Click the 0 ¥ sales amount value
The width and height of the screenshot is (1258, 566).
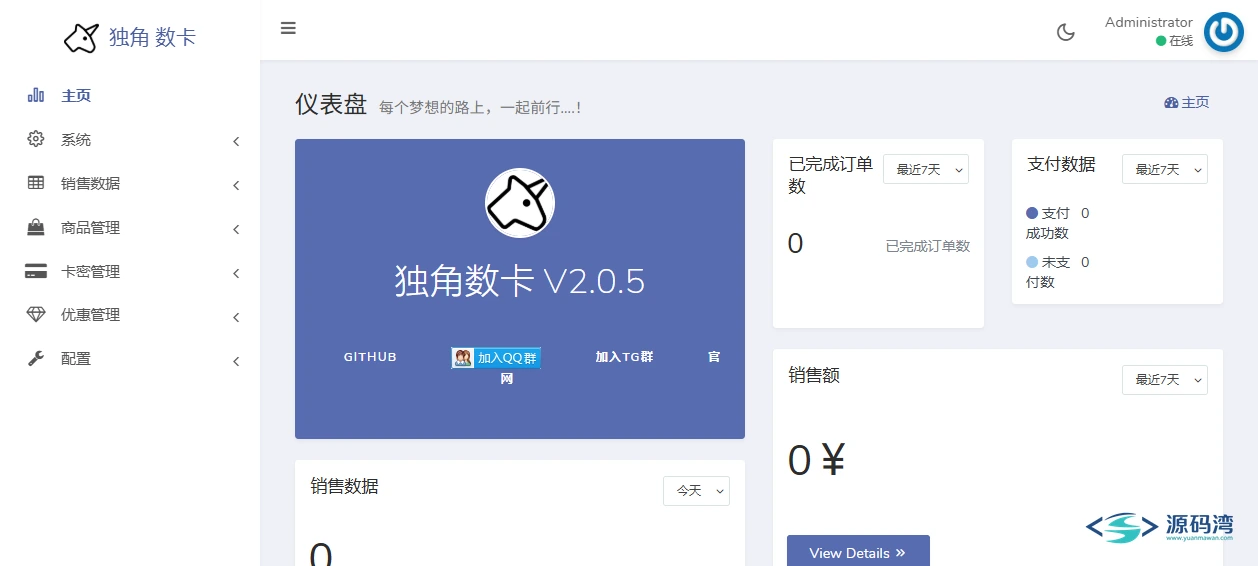tap(817, 460)
